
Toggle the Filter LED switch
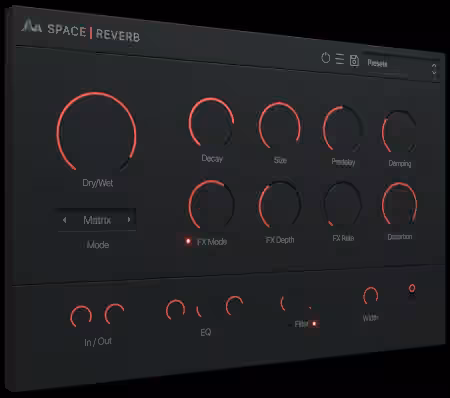point(314,323)
